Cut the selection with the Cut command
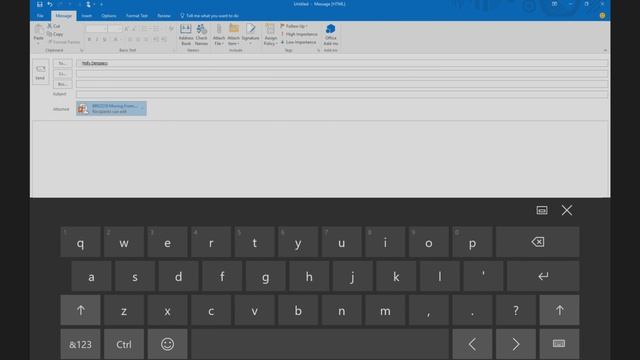The height and width of the screenshot is (360, 640). 54,26
